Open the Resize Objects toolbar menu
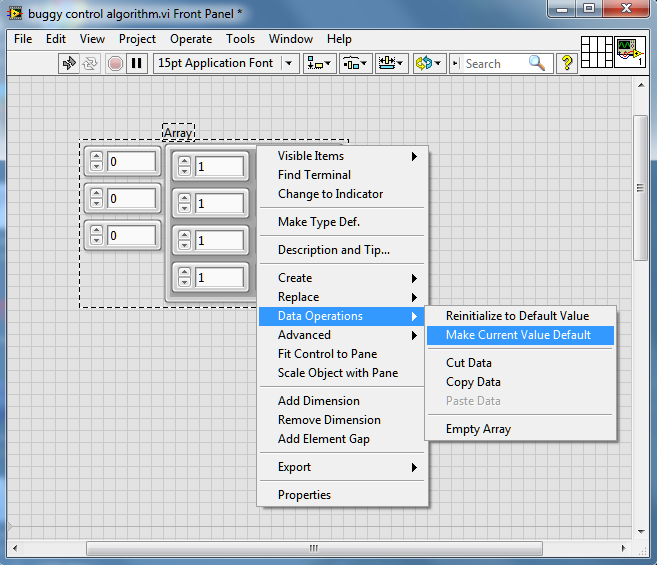 point(391,64)
